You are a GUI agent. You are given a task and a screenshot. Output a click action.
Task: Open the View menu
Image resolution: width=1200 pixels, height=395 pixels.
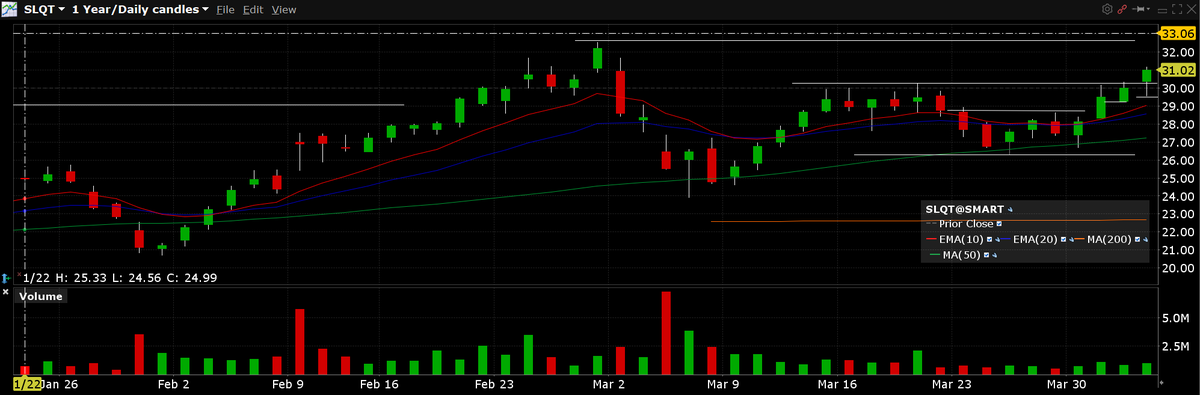284,9
